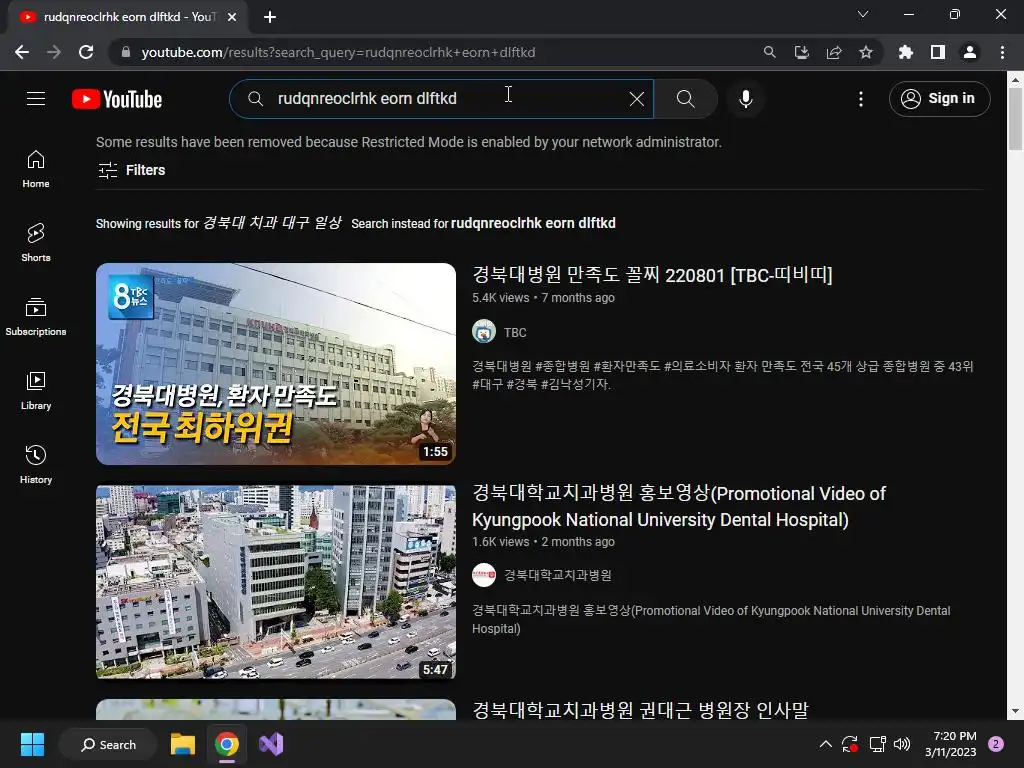Reload the page

[86, 52]
